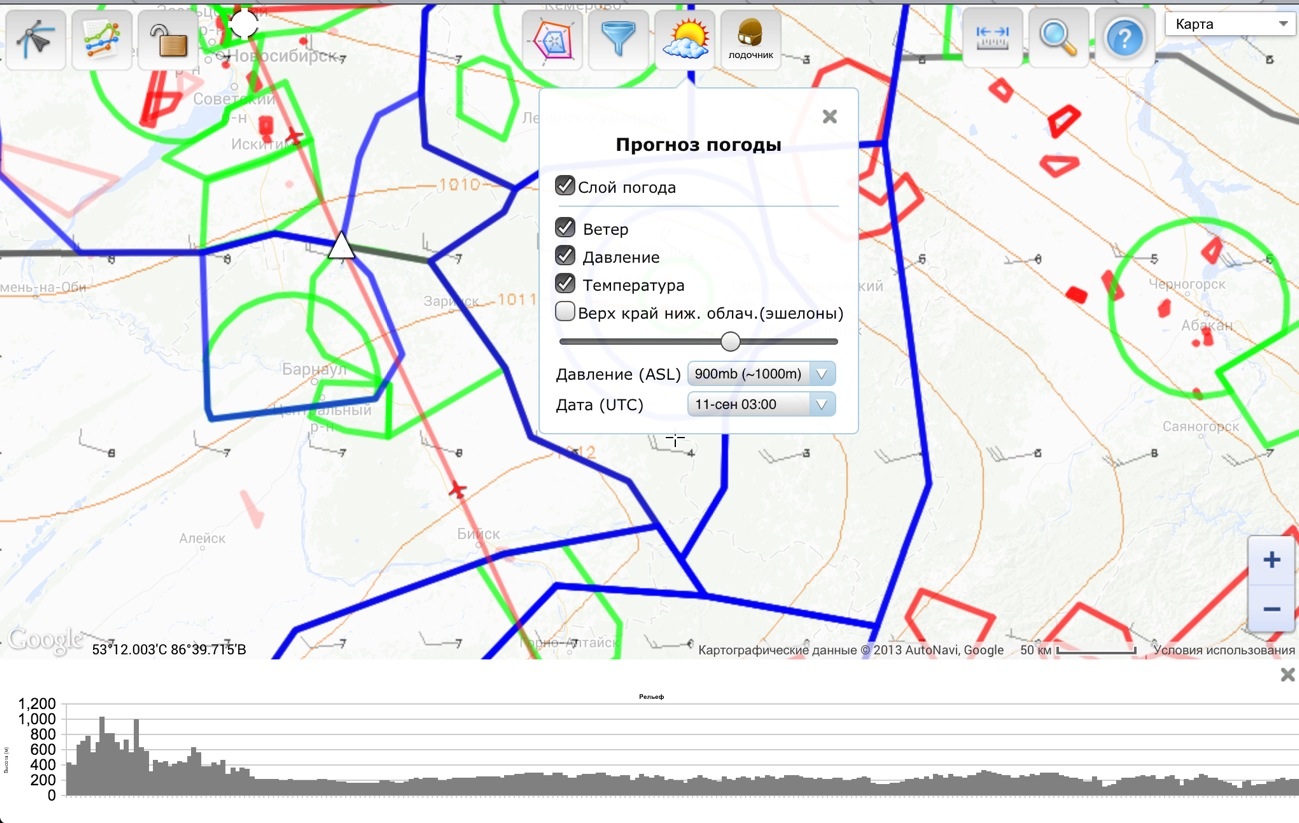Open the magnifier search tool
Image resolution: width=1299 pixels, height=823 pixels.
[x=1058, y=38]
